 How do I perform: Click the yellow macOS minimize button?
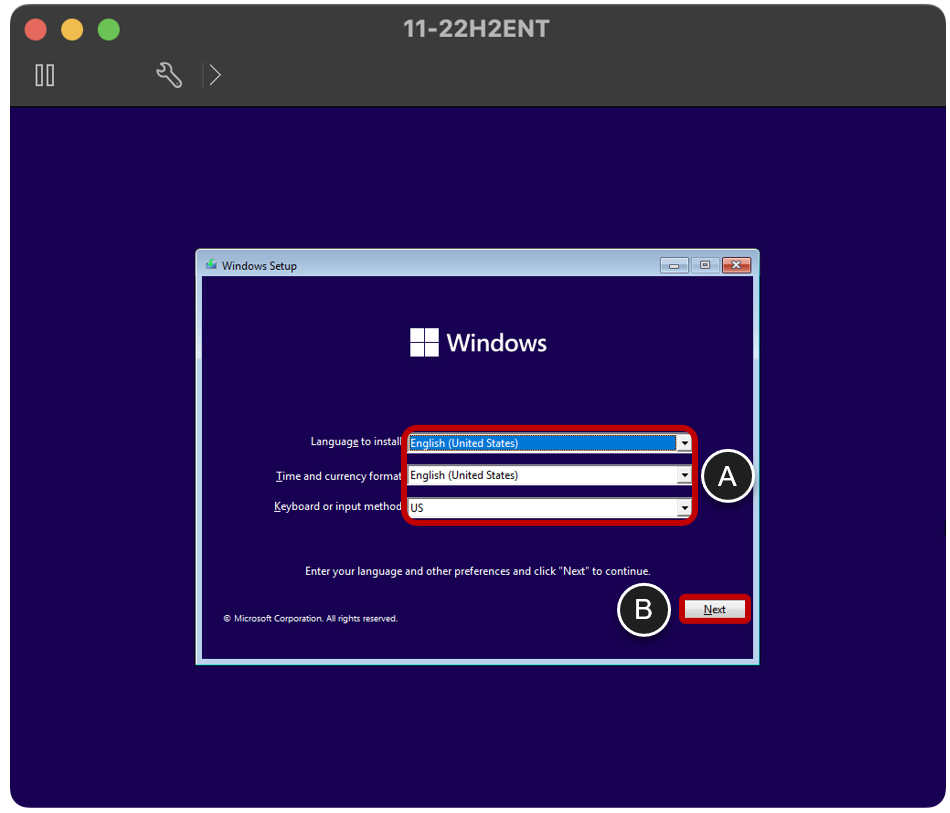coord(72,30)
